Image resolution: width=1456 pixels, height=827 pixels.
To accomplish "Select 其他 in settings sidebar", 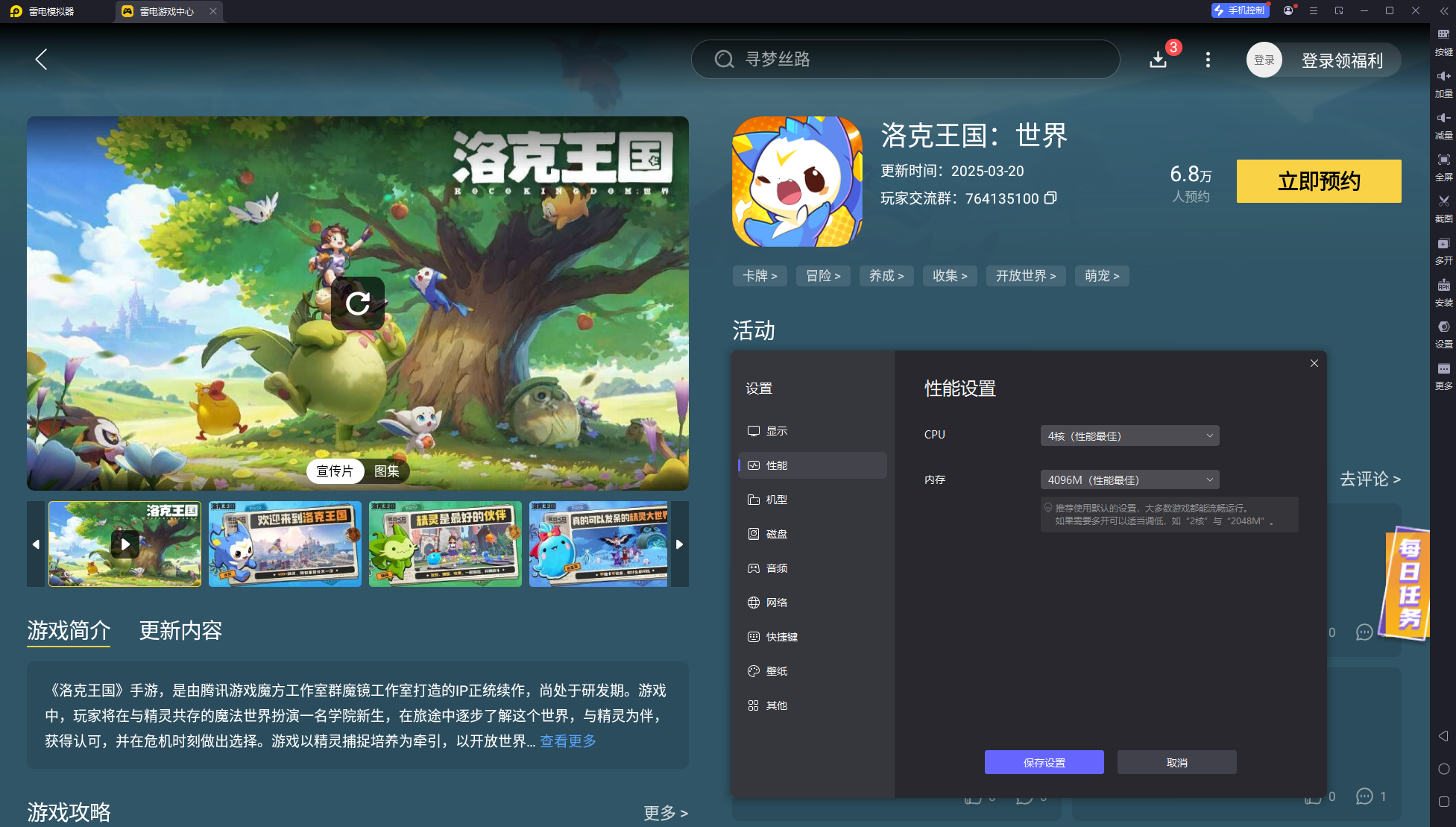I will (812, 705).
